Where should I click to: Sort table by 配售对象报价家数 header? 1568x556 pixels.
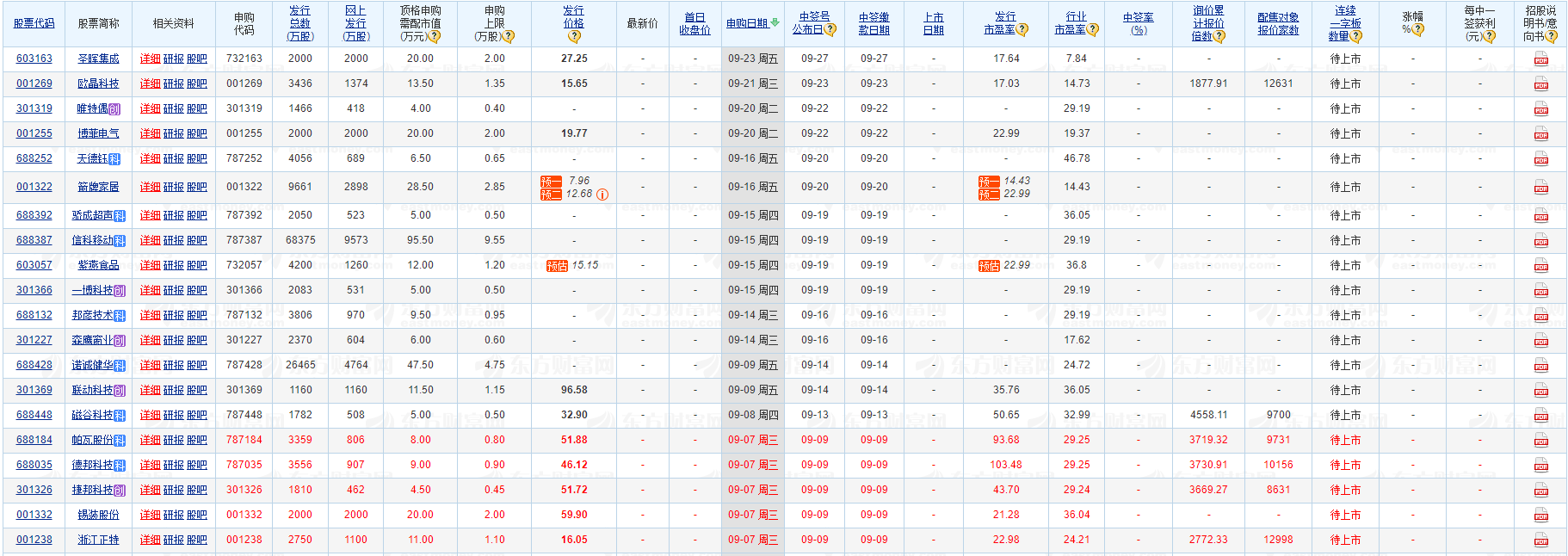1278,23
